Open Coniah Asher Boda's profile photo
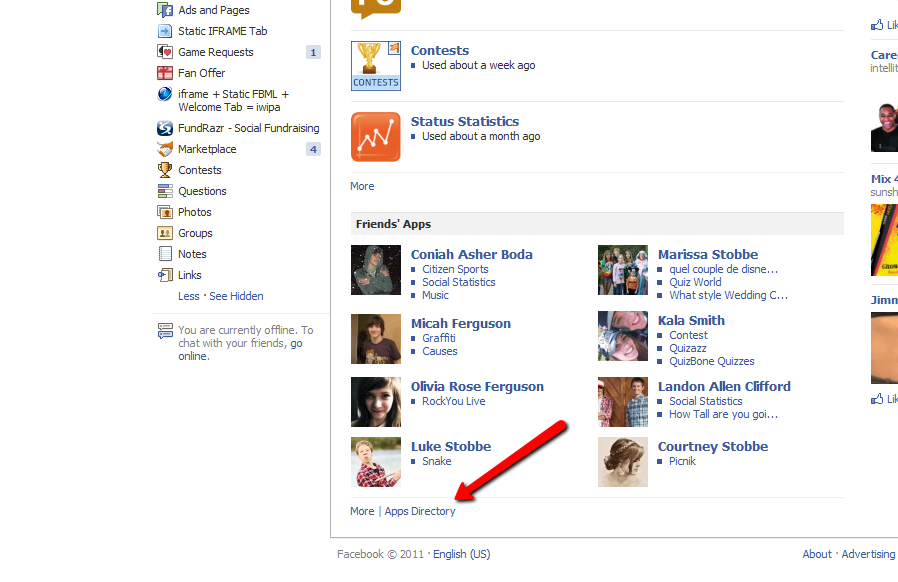Screen dimensions: 898x582 (x=376, y=270)
